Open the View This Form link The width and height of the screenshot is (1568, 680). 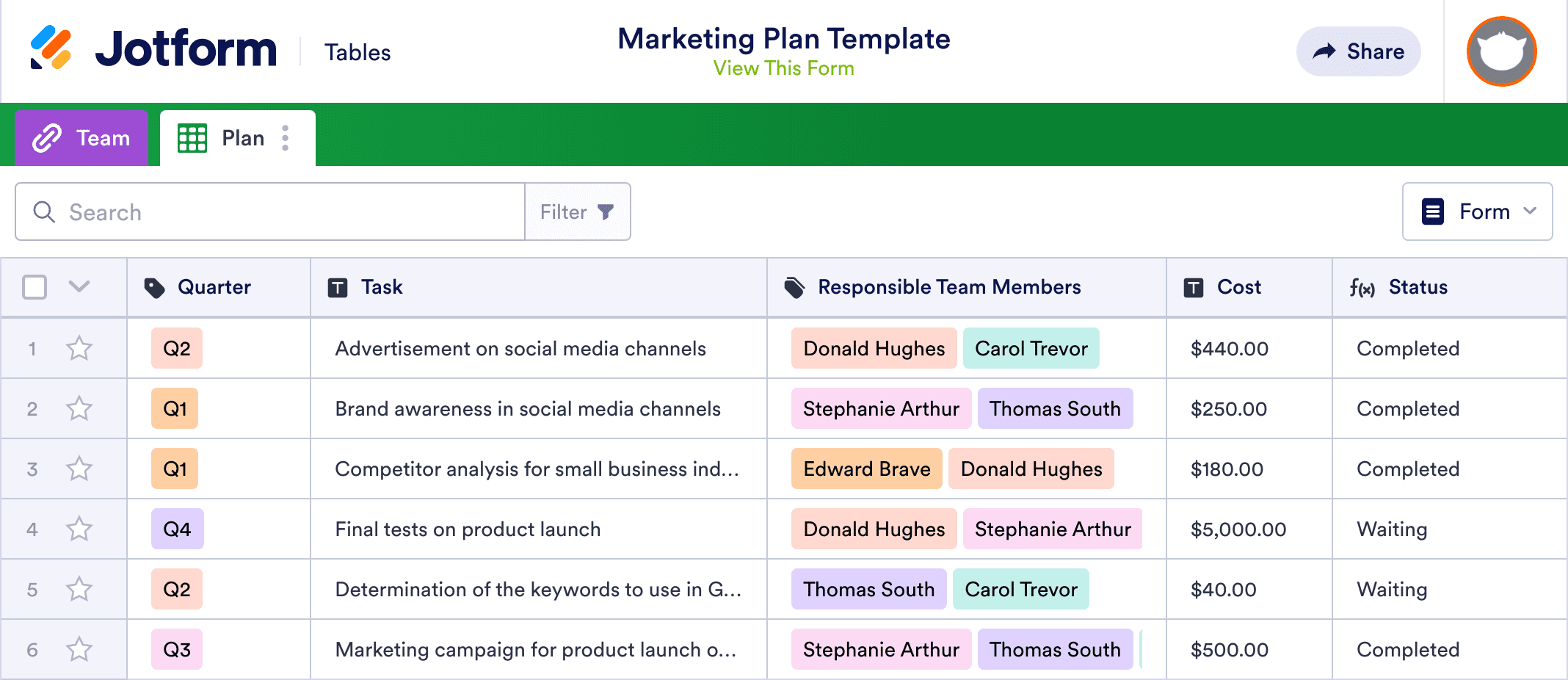[783, 68]
